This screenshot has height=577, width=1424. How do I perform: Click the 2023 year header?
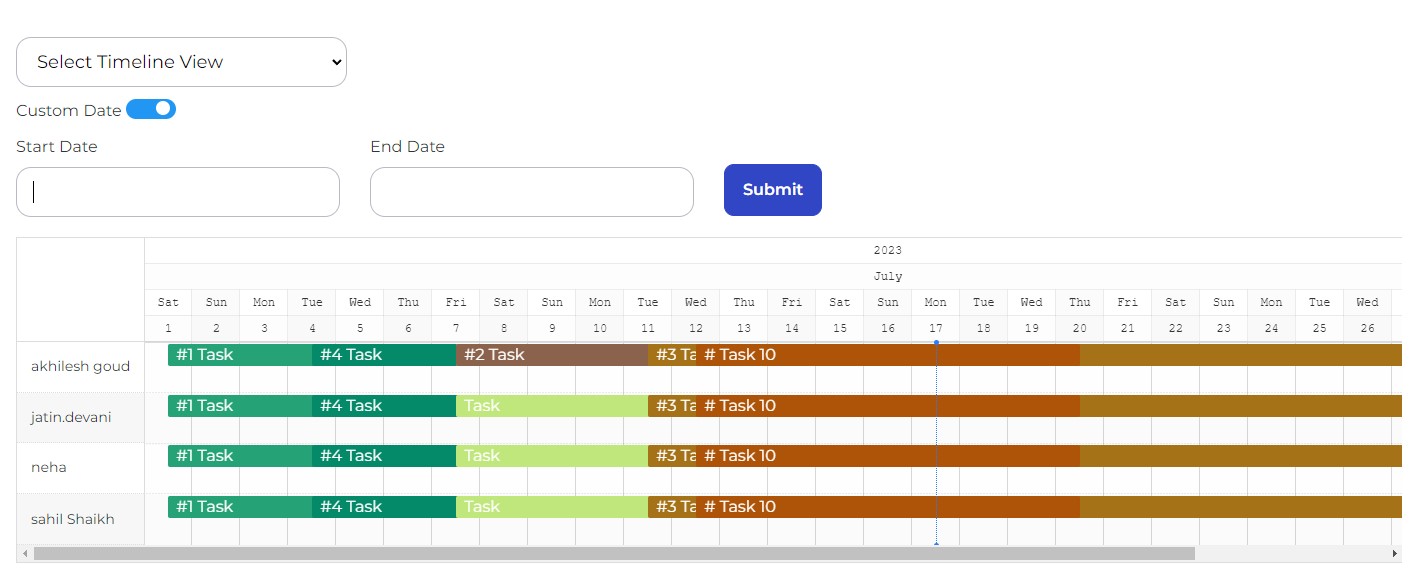888,250
